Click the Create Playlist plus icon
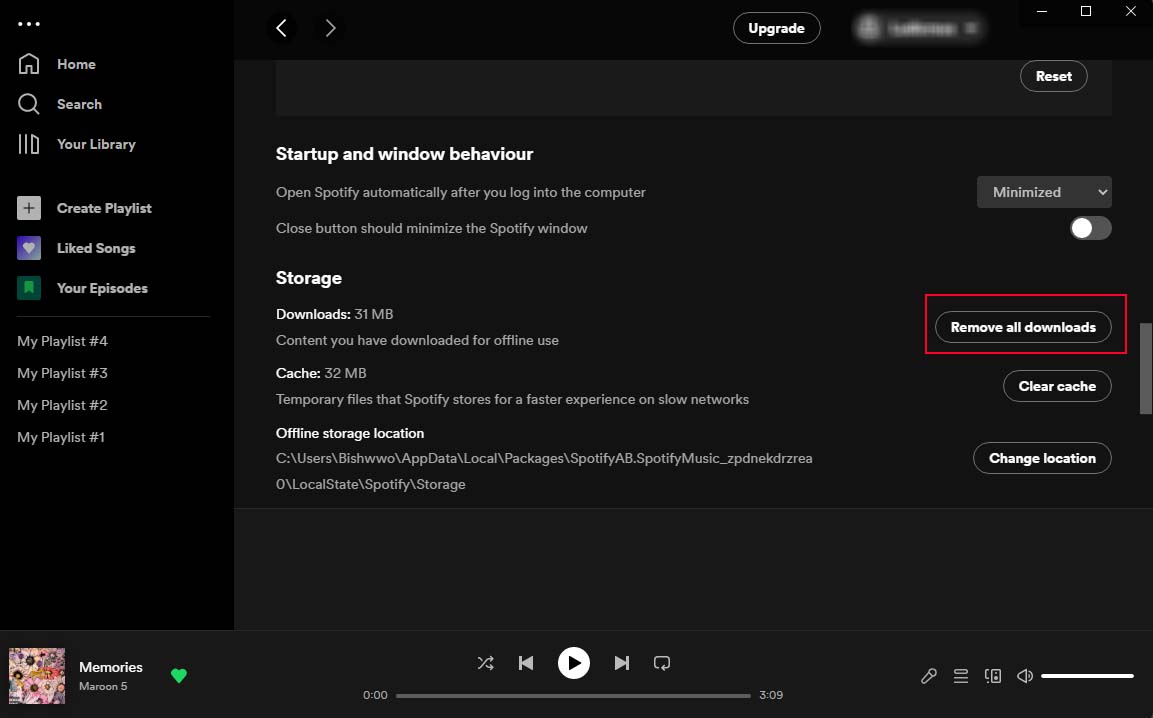Screen dimensions: 1153x718 pyautogui.click(x=29, y=208)
